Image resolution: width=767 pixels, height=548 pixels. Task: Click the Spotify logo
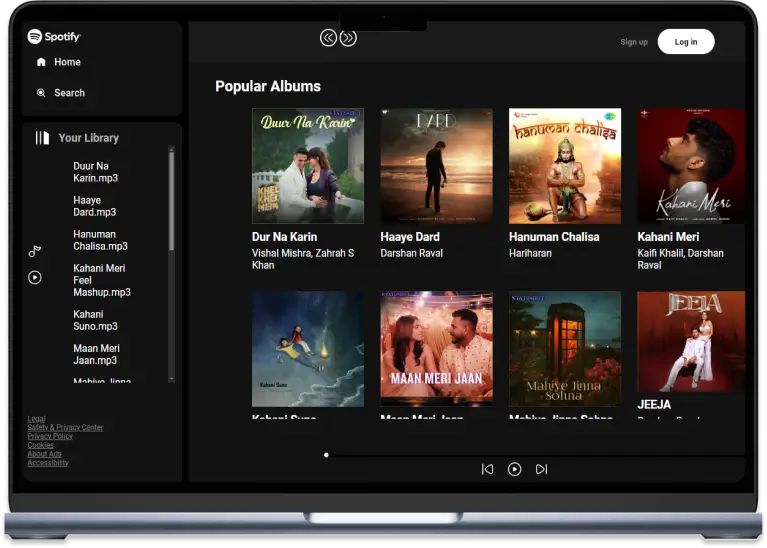[x=54, y=37]
